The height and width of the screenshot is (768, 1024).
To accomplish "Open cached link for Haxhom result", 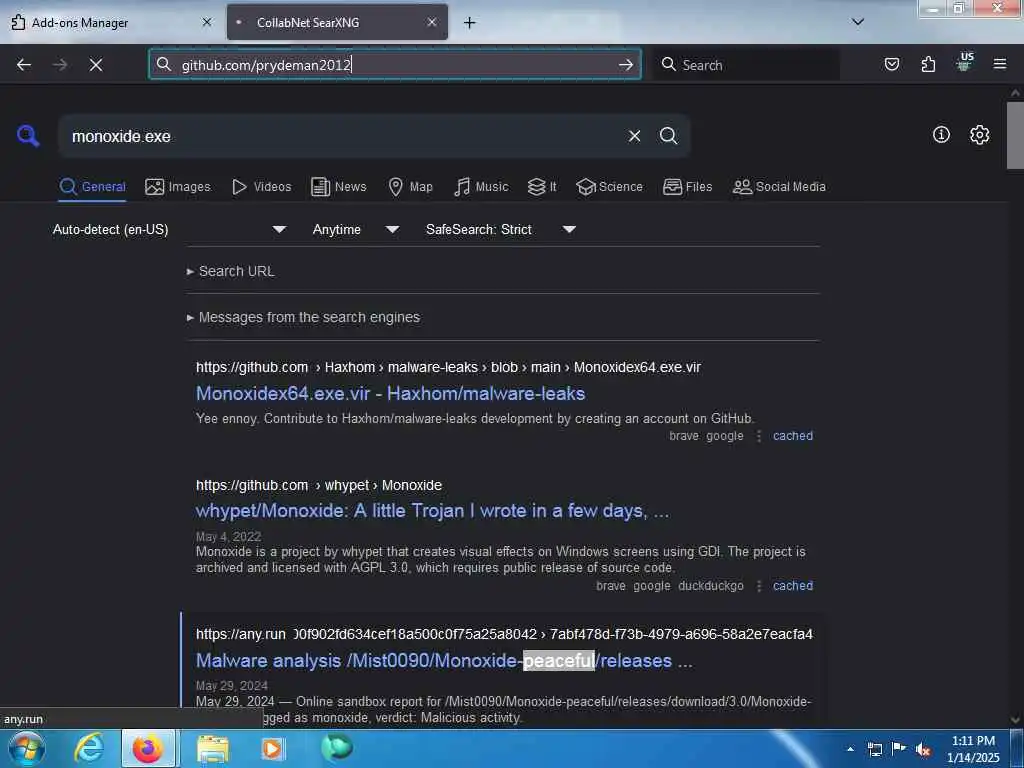I will pos(793,436).
